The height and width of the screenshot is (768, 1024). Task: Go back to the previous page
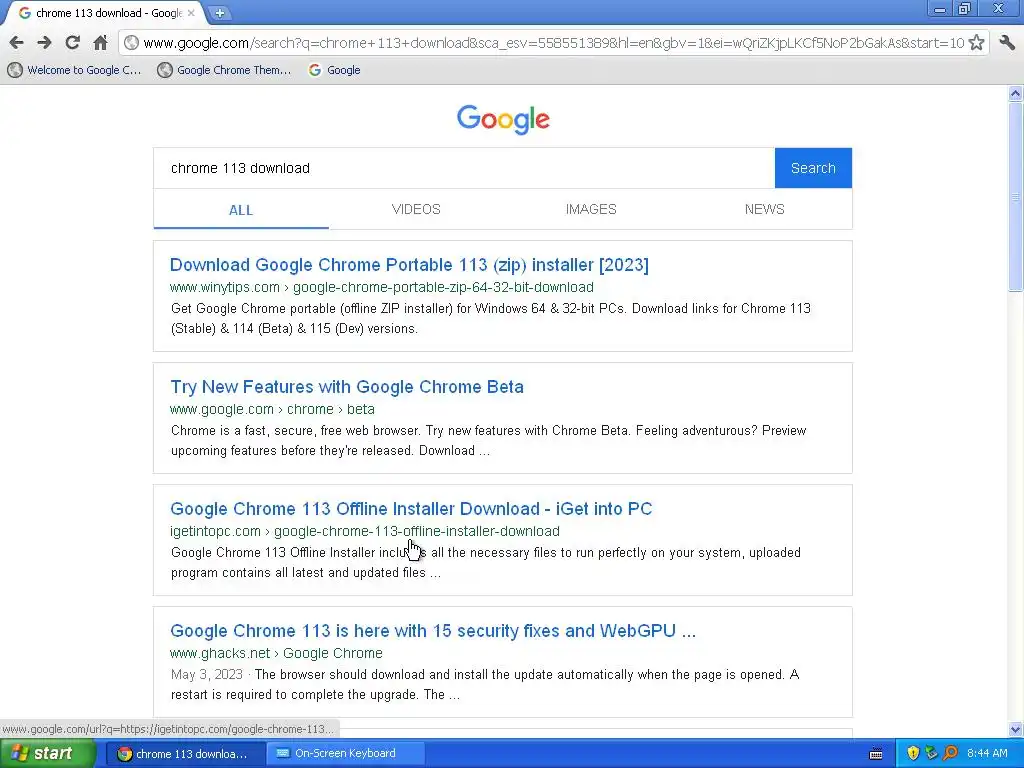tap(16, 43)
